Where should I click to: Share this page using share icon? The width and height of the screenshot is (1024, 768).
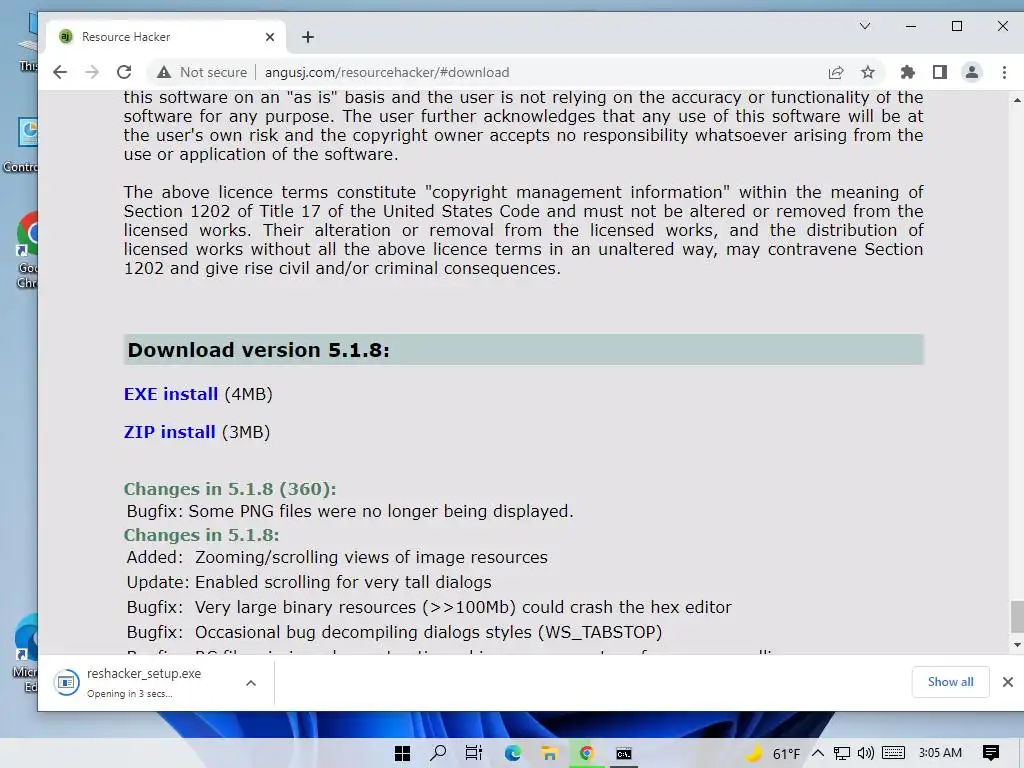point(836,72)
